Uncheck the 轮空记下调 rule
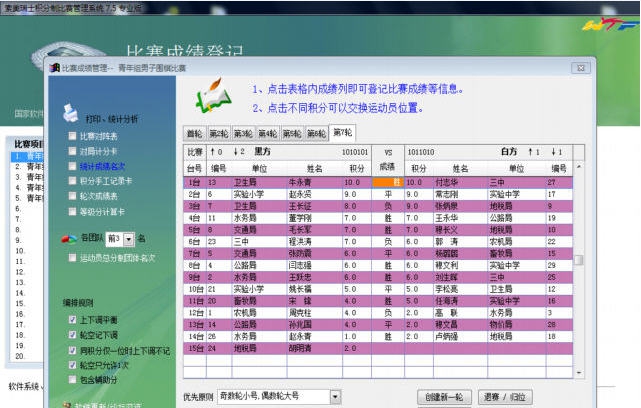The height and width of the screenshot is (408, 641). click(x=73, y=335)
